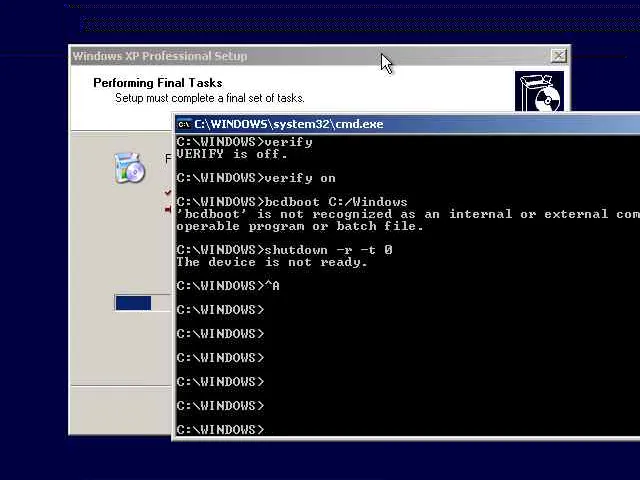Viewport: 640px width, 480px height.
Task: Click the last C:\WINDOWS> prompt at the bottom
Action: [220, 429]
